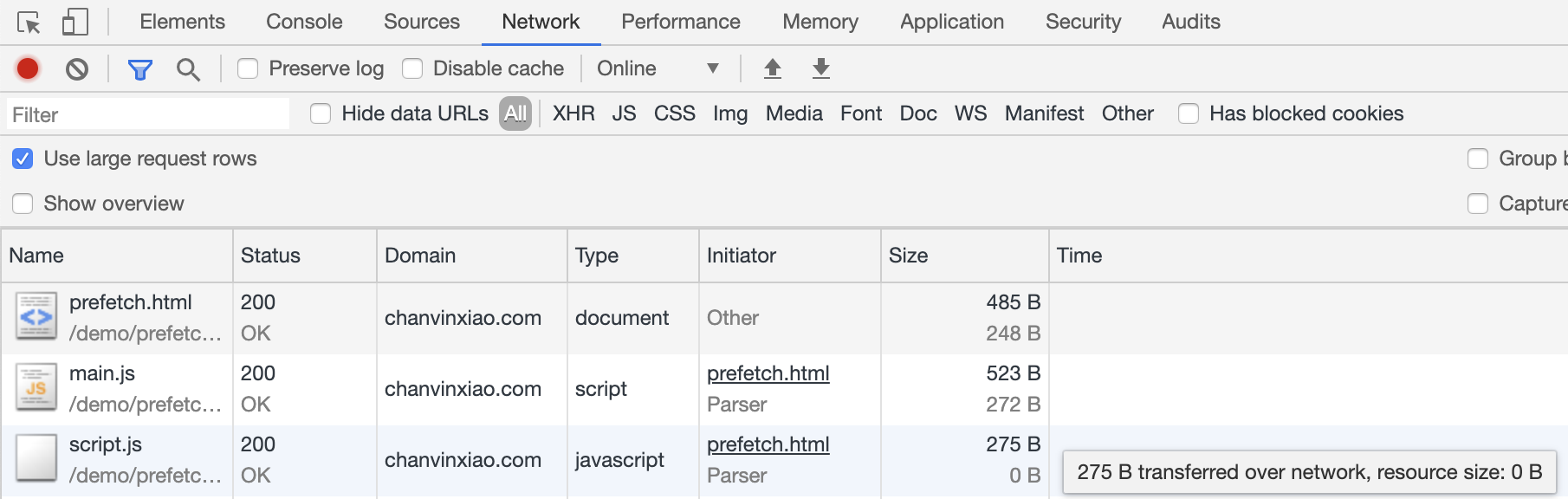1568x499 pixels.
Task: Select the script.js request row
Action: click(x=106, y=444)
